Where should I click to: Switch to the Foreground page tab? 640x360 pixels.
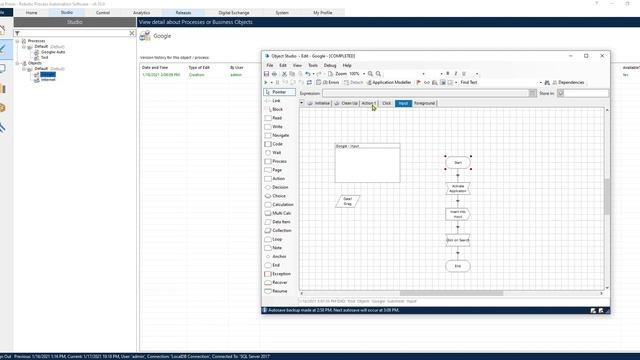424,103
